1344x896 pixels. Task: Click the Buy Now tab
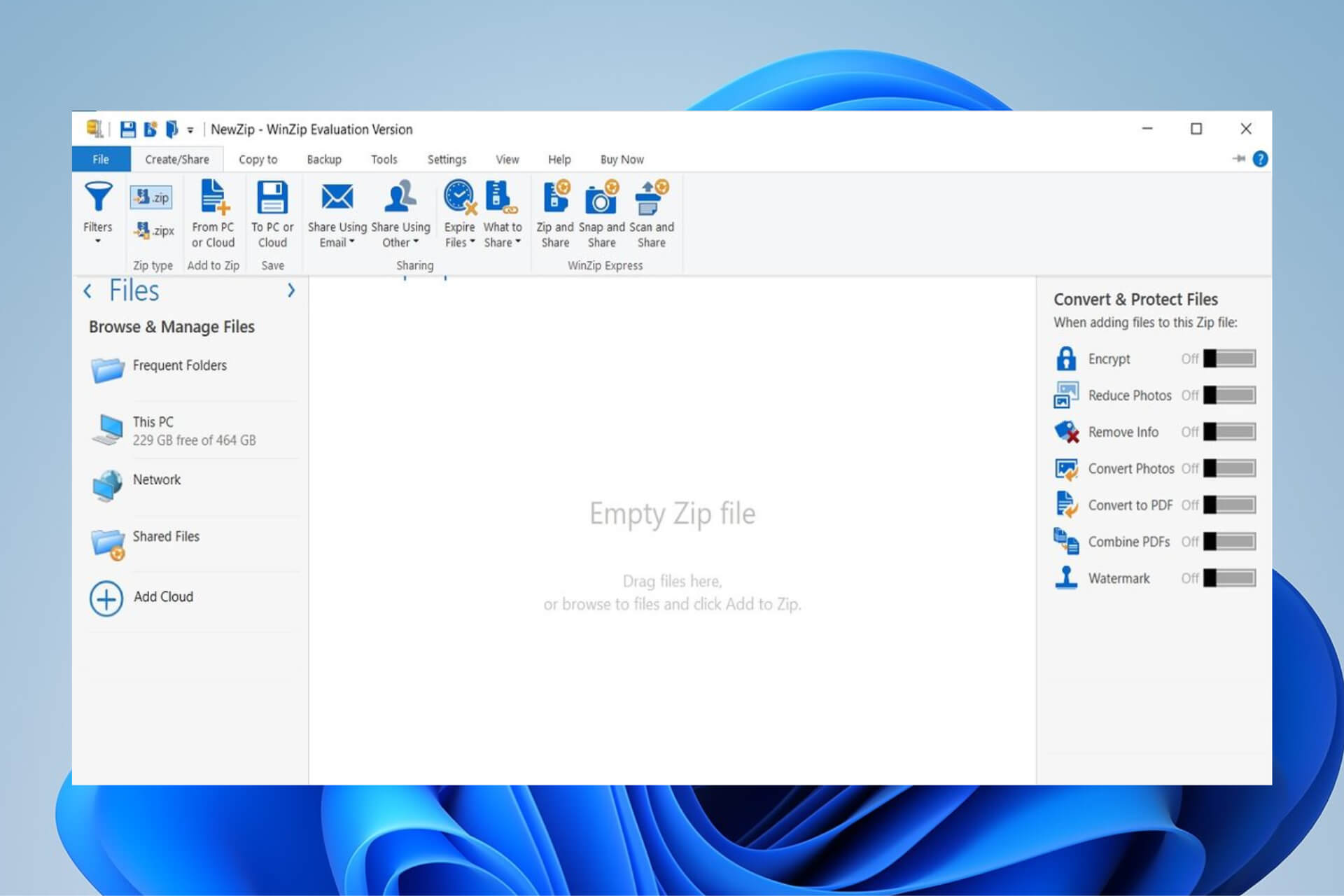(x=622, y=160)
